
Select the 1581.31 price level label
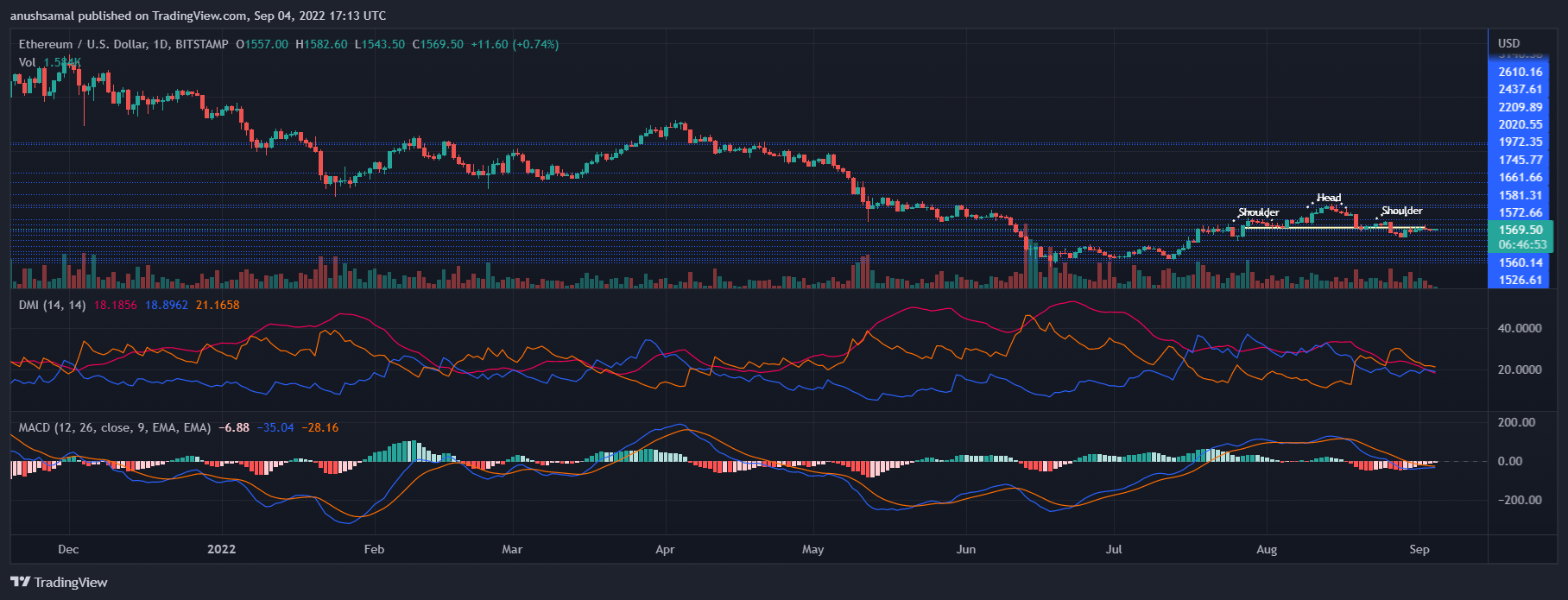(x=1521, y=195)
